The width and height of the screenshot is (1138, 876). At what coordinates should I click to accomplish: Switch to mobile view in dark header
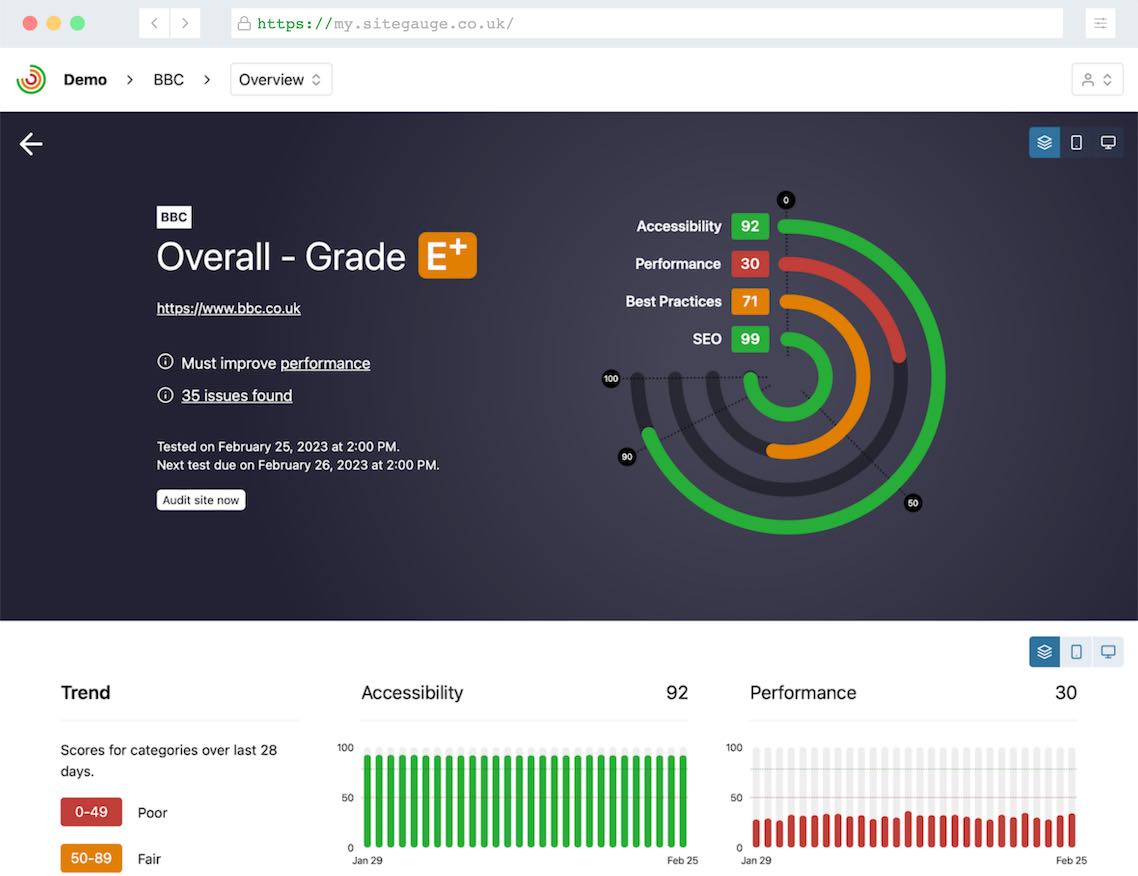(1076, 142)
